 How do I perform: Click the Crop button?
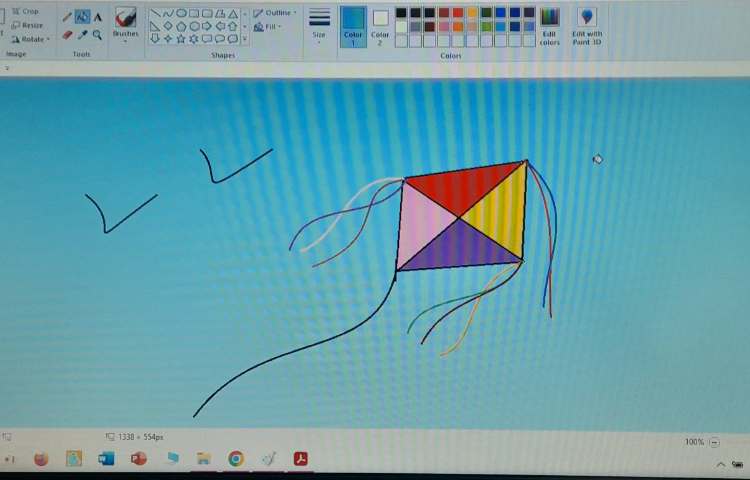click(x=26, y=11)
